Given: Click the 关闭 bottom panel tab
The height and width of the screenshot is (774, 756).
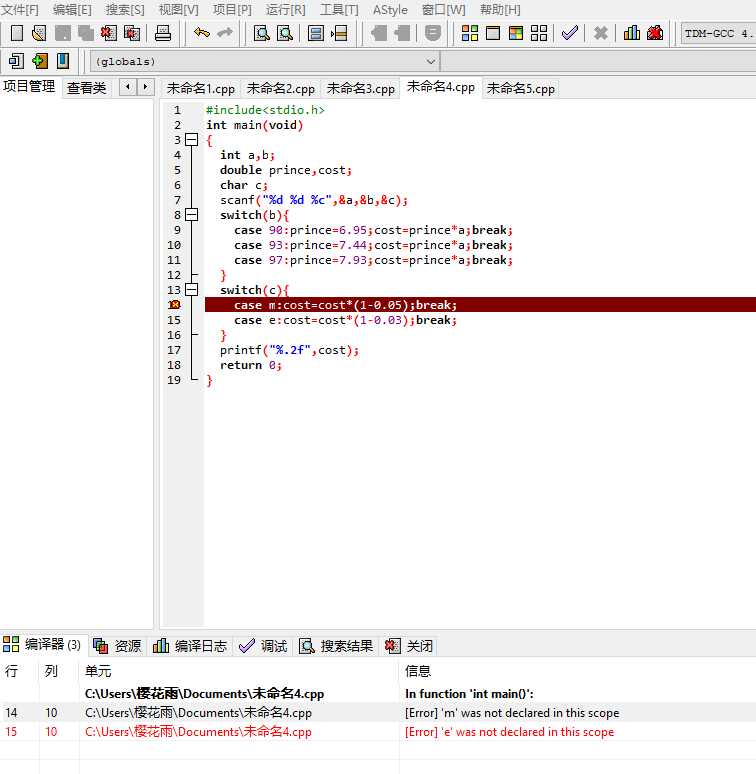Looking at the screenshot, I should (x=409, y=646).
